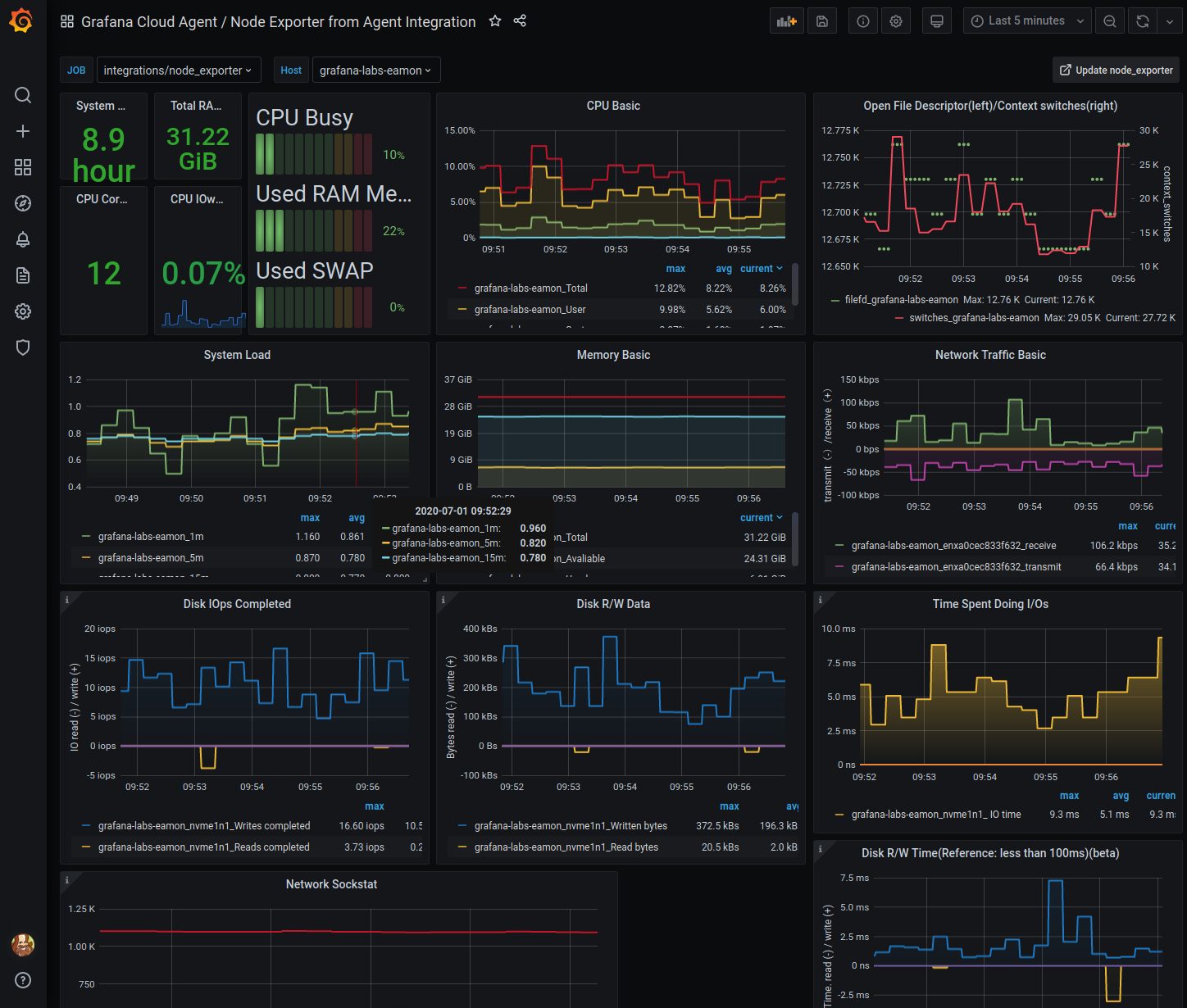
Task: Save dashboard using the floppy icon
Action: (822, 21)
